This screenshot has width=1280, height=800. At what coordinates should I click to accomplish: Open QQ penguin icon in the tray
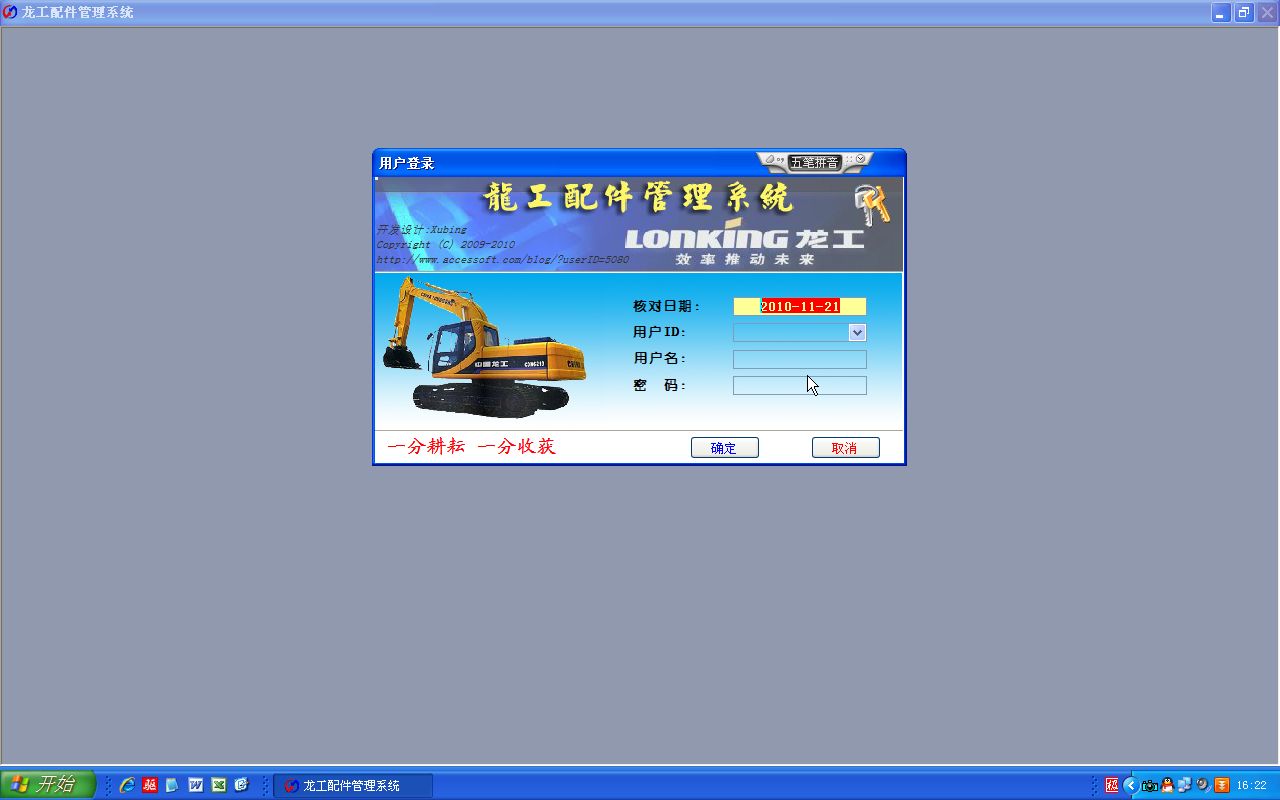click(x=1167, y=785)
